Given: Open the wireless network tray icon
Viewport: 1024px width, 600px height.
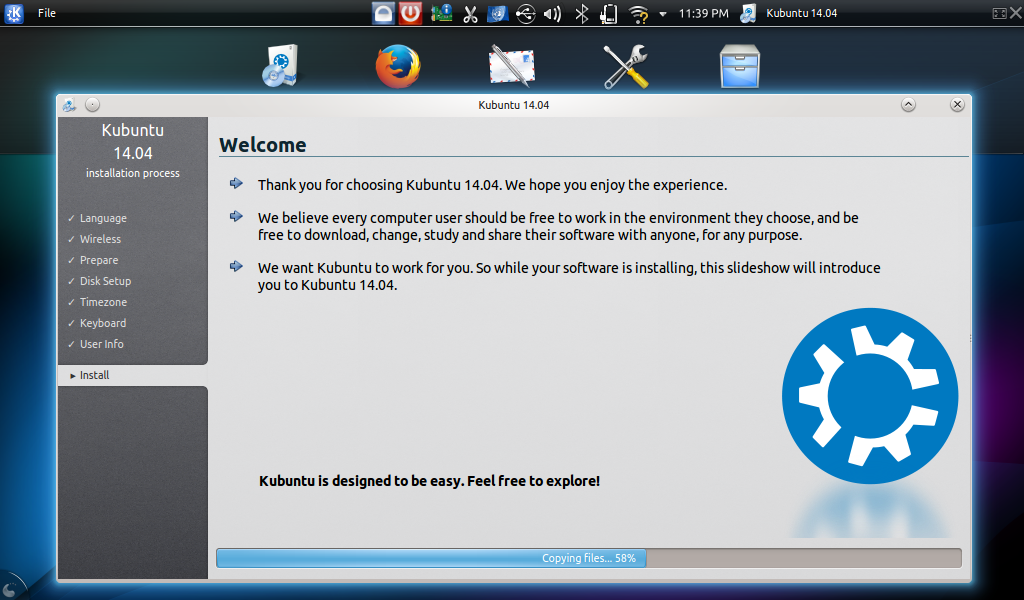Looking at the screenshot, I should coord(638,14).
